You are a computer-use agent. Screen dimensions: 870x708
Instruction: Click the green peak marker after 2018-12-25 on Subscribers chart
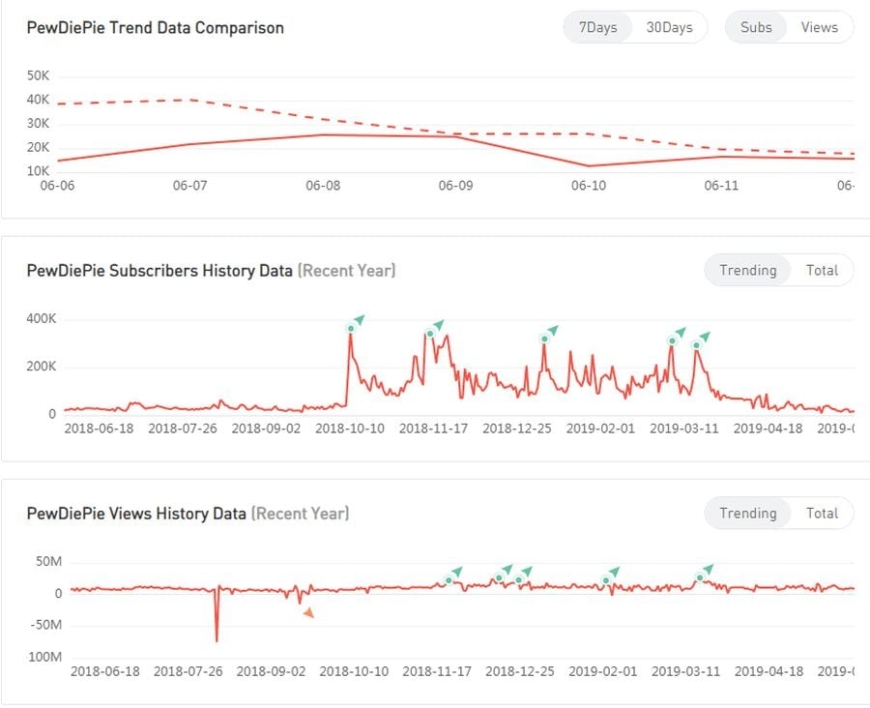pyautogui.click(x=544, y=338)
